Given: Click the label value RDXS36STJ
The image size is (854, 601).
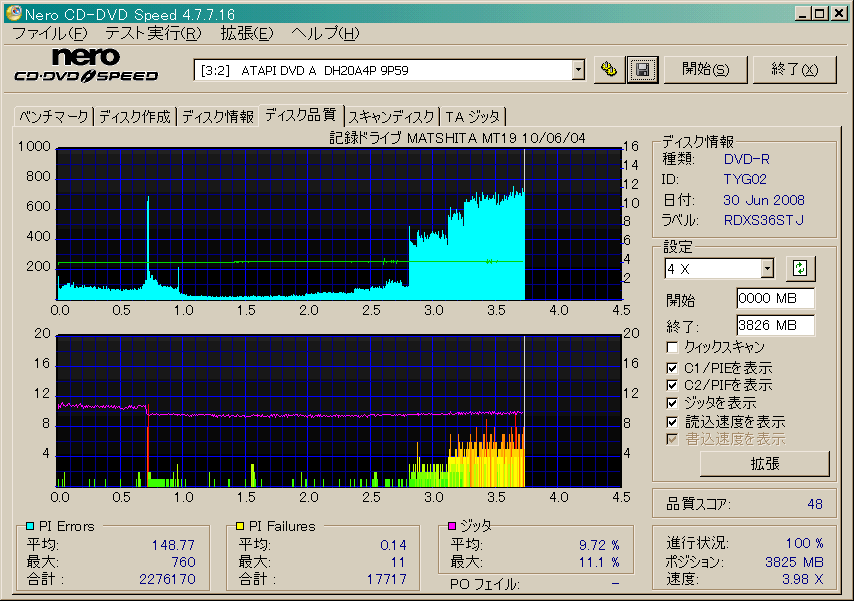Looking at the screenshot, I should (x=764, y=220).
